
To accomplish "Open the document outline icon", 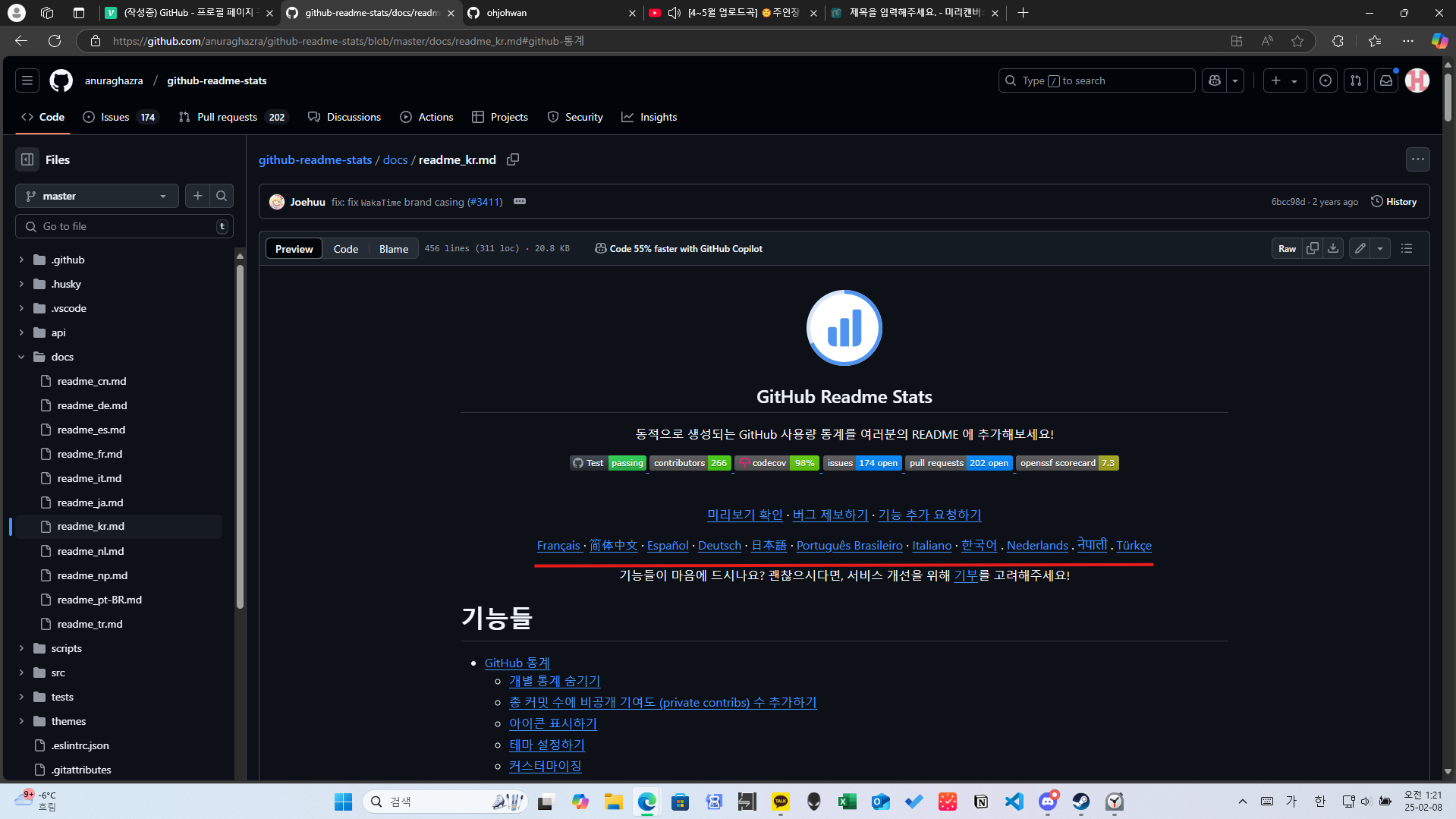I will (x=1407, y=248).
